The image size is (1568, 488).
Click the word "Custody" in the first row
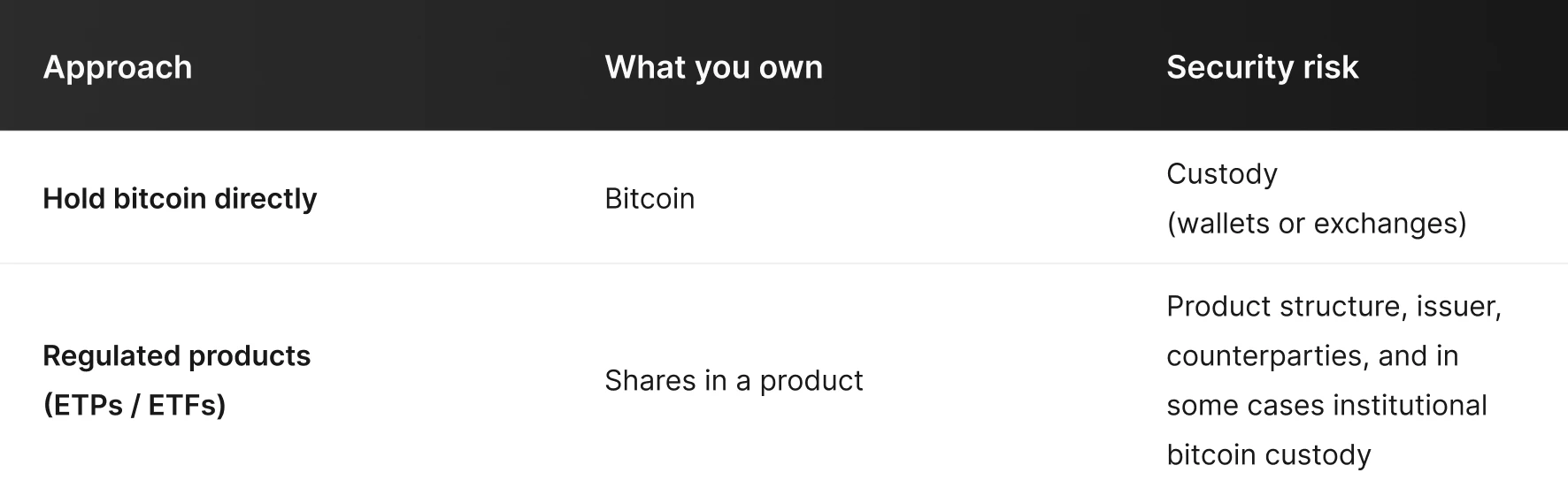(1221, 173)
